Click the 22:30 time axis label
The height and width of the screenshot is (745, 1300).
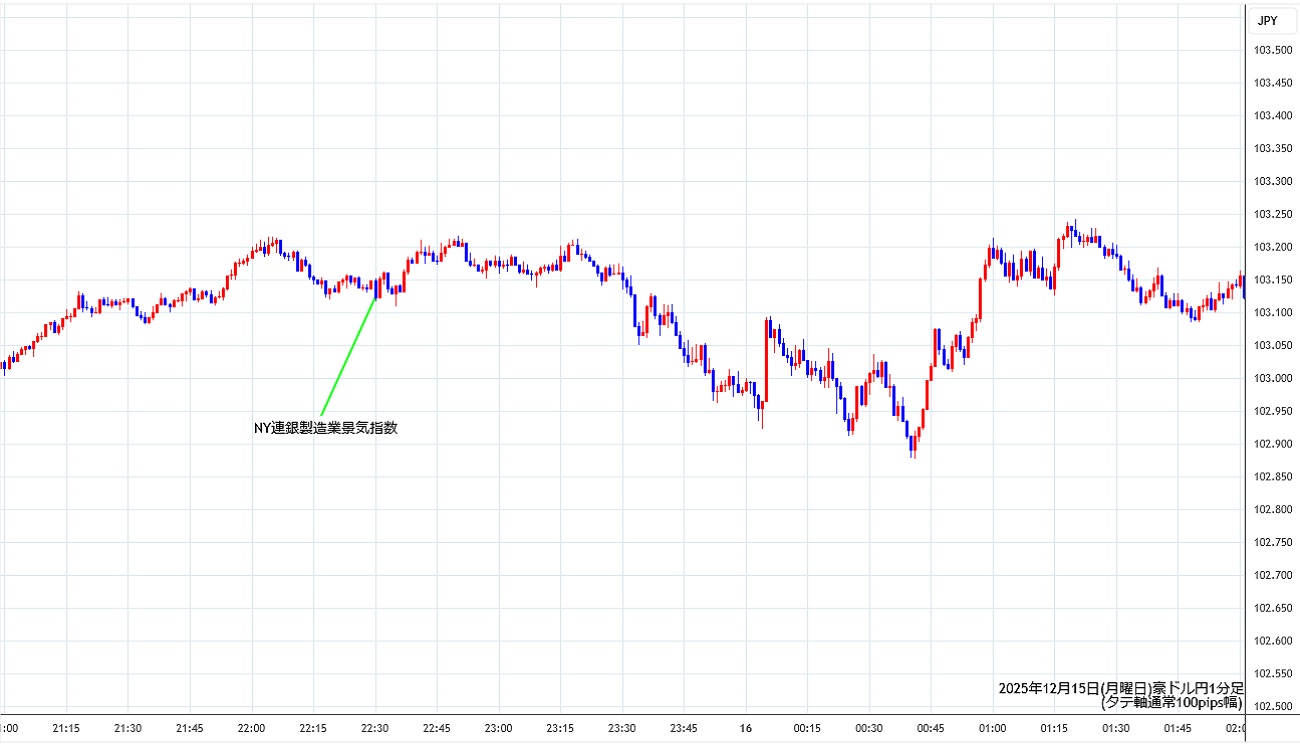click(375, 728)
